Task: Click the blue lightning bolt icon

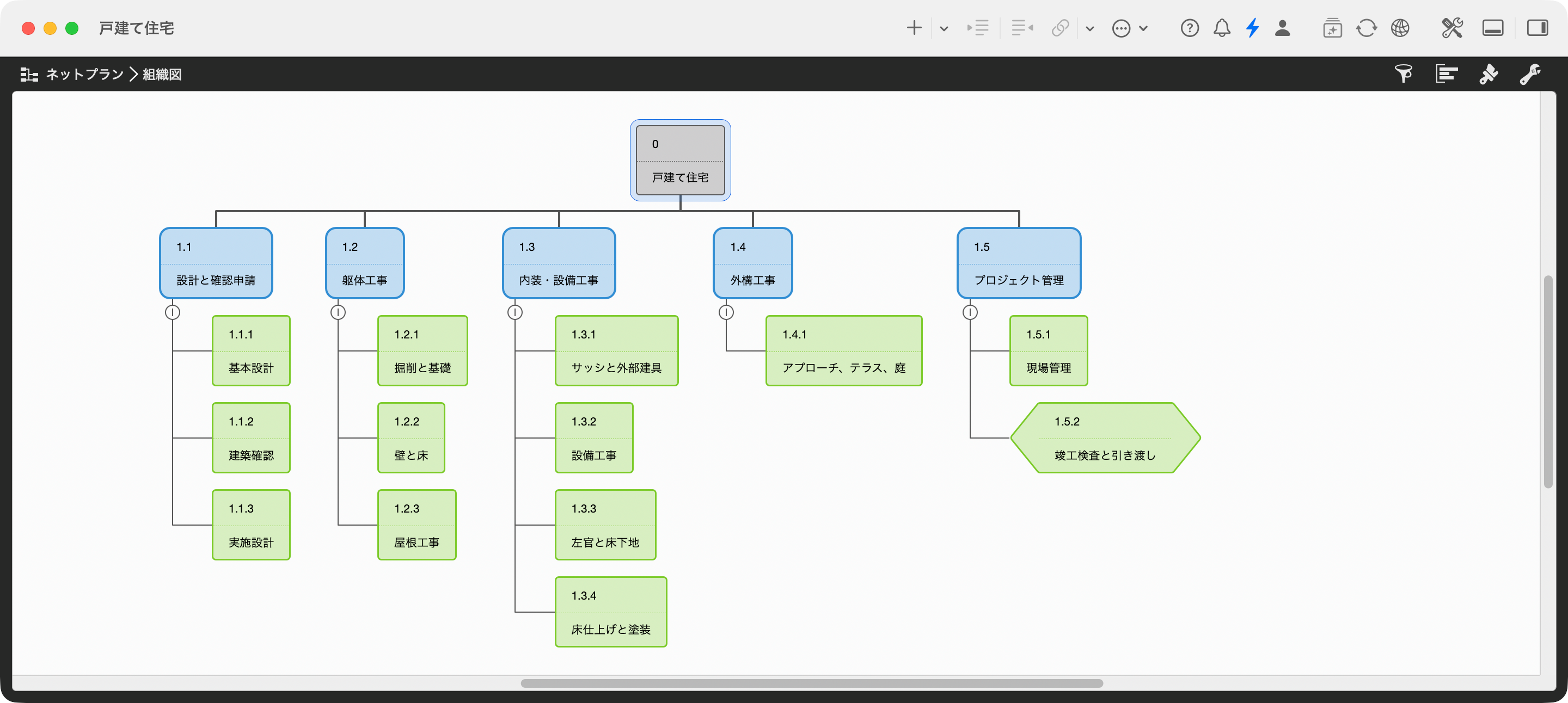Action: 1252,28
